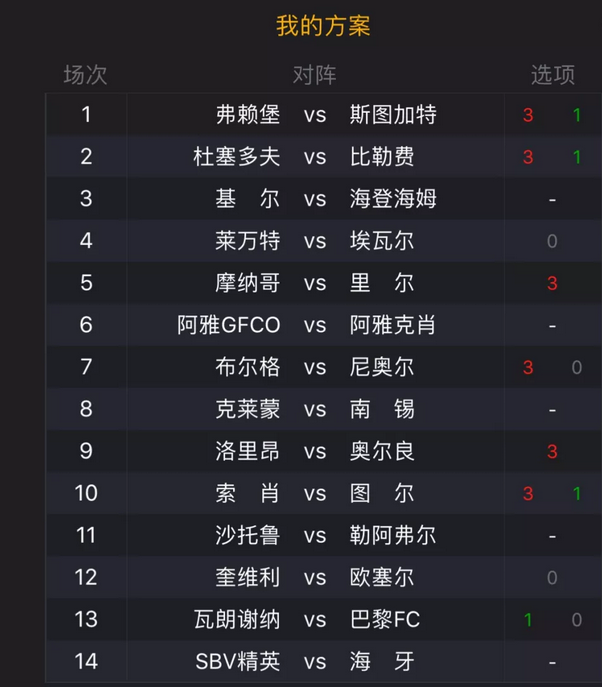The height and width of the screenshot is (687, 602).
Task: Select red option 3 for match 1
Action: pyautogui.click(x=528, y=115)
